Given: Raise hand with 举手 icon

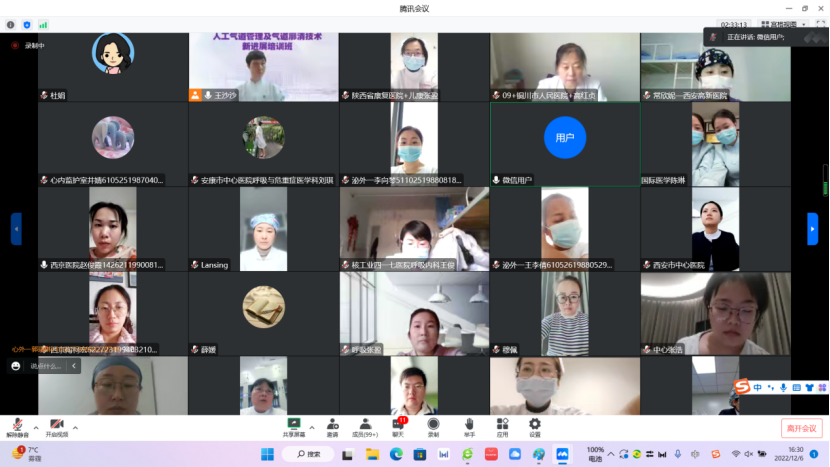Looking at the screenshot, I should (468, 427).
